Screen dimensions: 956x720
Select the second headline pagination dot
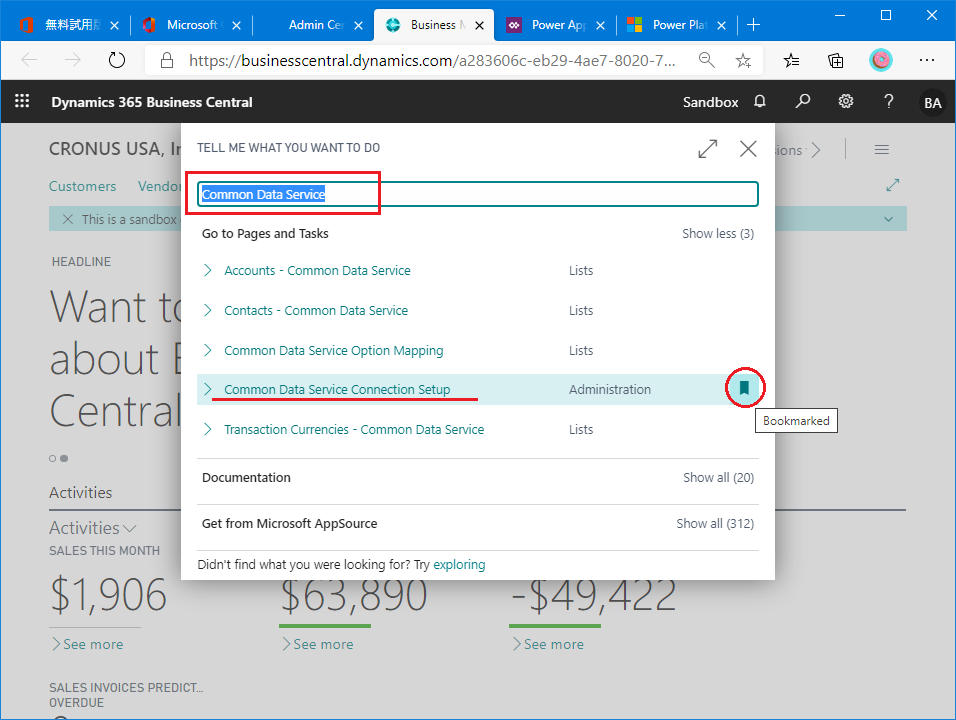coord(64,458)
